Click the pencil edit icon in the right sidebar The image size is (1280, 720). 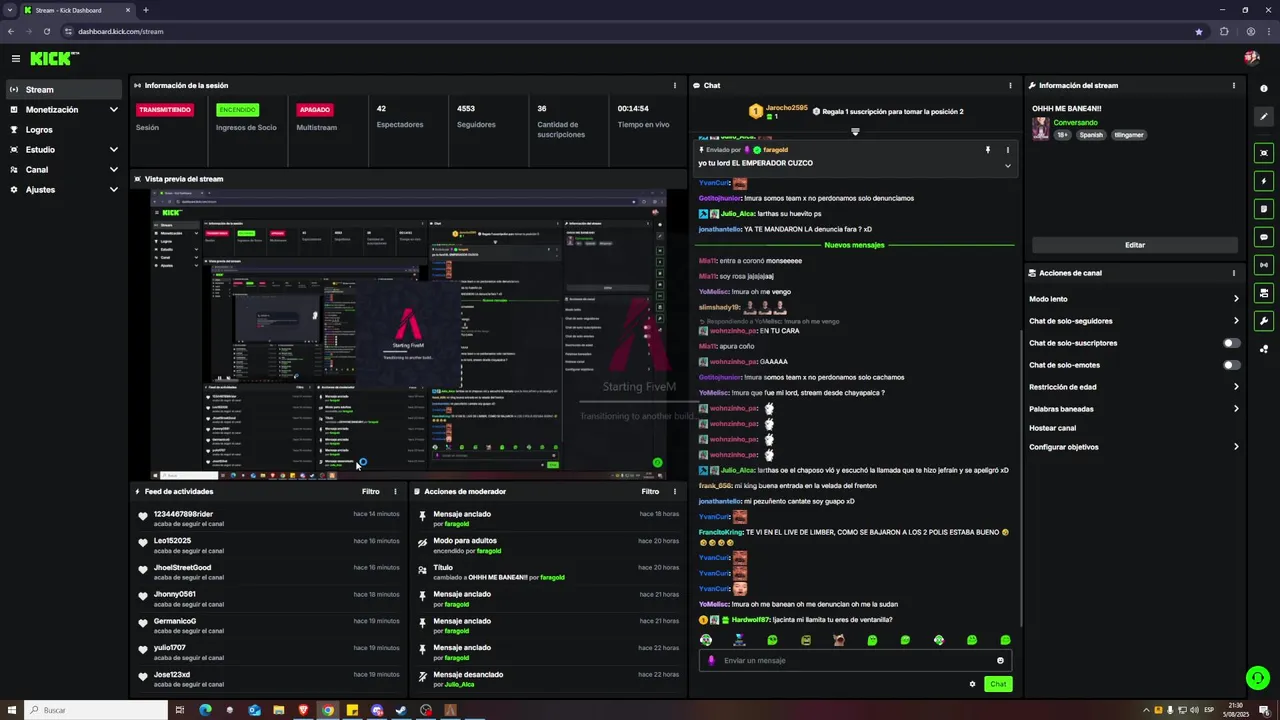click(1264, 117)
